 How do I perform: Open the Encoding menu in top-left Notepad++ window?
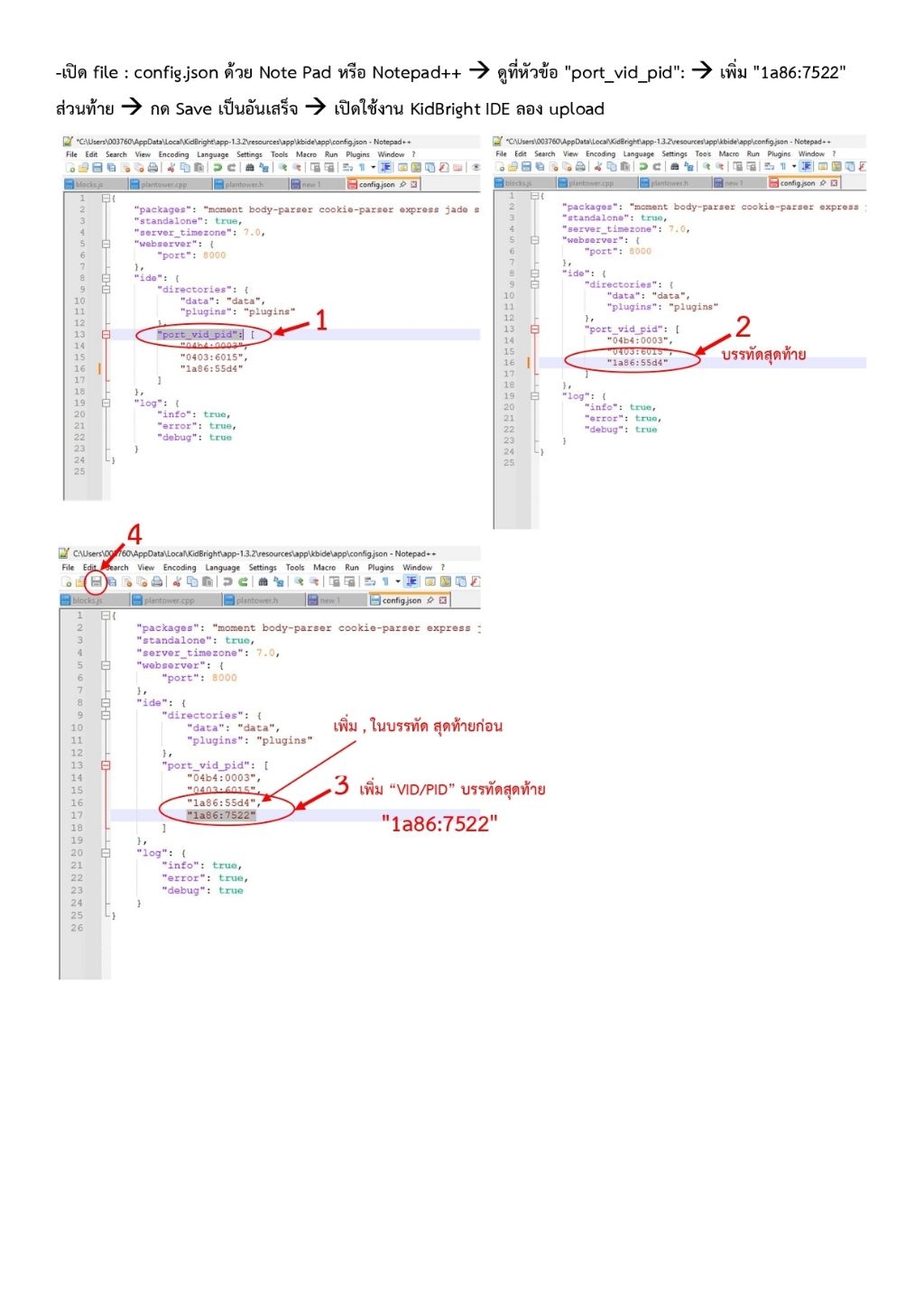click(173, 154)
